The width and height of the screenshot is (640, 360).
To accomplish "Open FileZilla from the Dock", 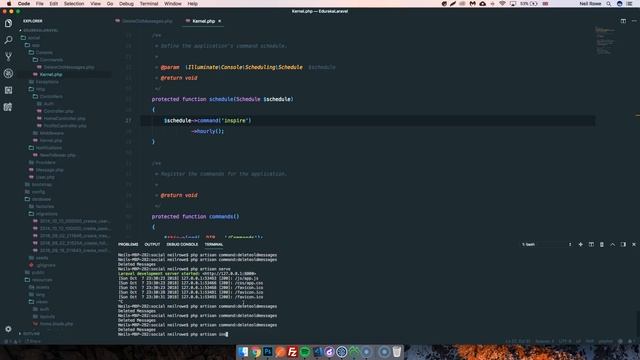I will click(x=292, y=352).
